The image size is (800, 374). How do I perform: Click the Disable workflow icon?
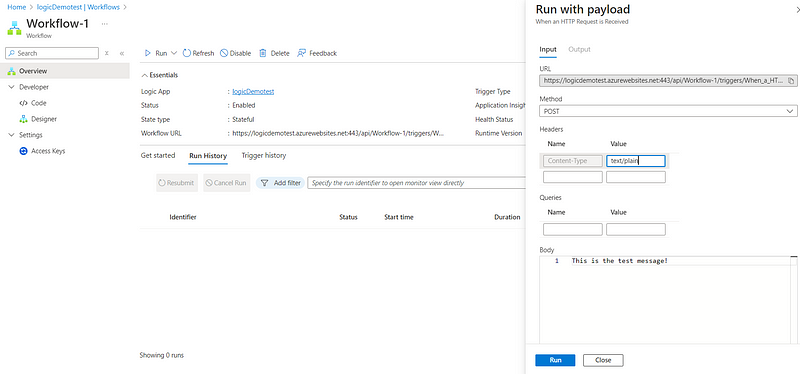tap(224, 53)
